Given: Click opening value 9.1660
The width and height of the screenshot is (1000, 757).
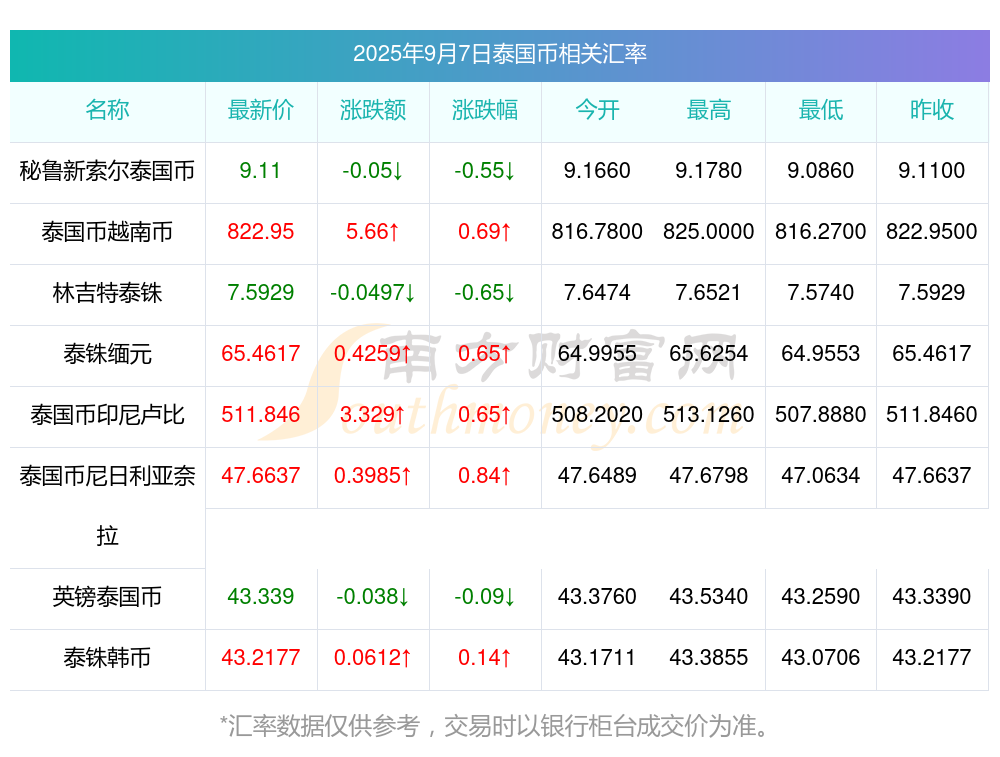Looking at the screenshot, I should point(597,171).
